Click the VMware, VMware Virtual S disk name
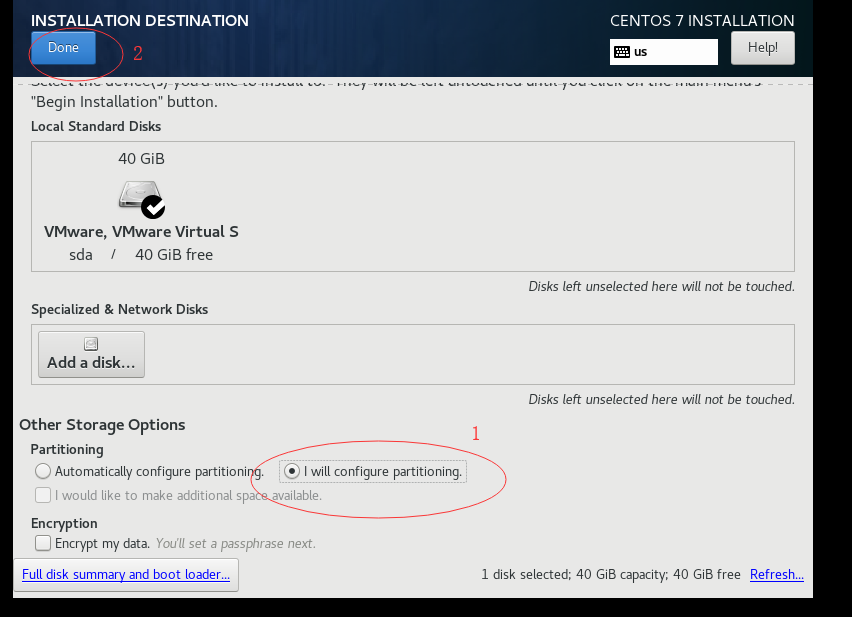 tap(141, 232)
